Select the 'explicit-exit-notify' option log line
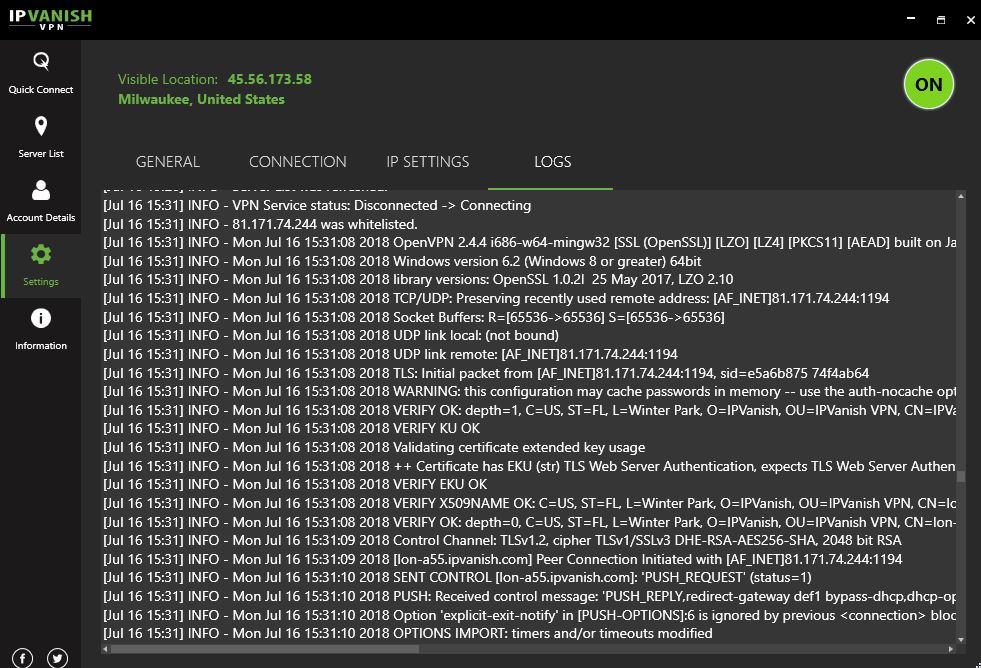 (529, 615)
